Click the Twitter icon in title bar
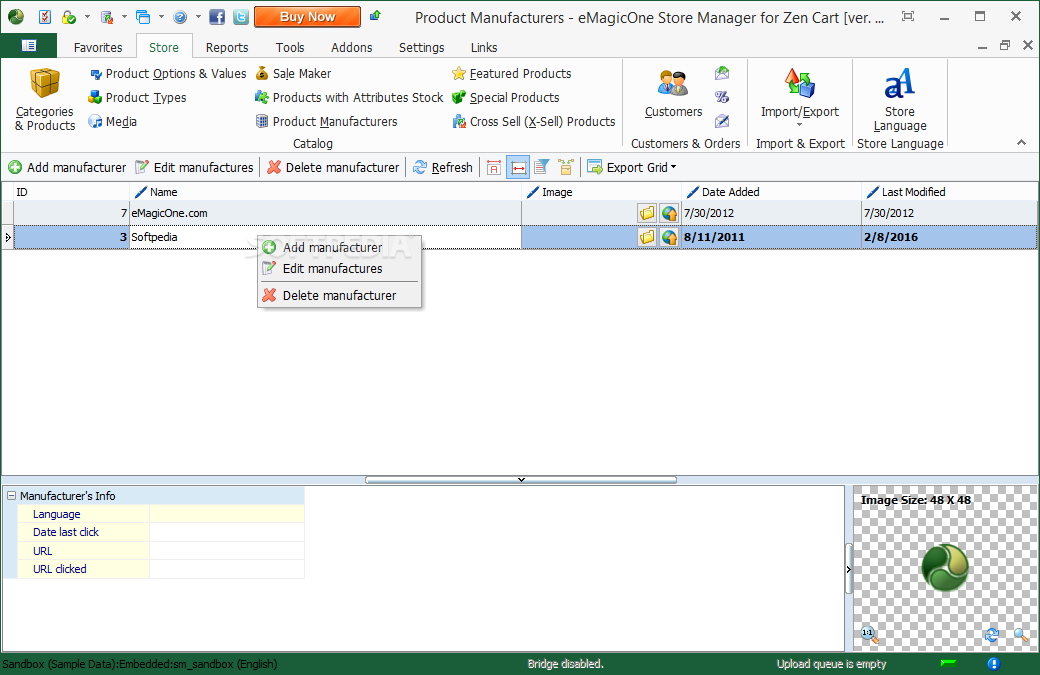Viewport: 1040px width, 675px height. tap(241, 17)
